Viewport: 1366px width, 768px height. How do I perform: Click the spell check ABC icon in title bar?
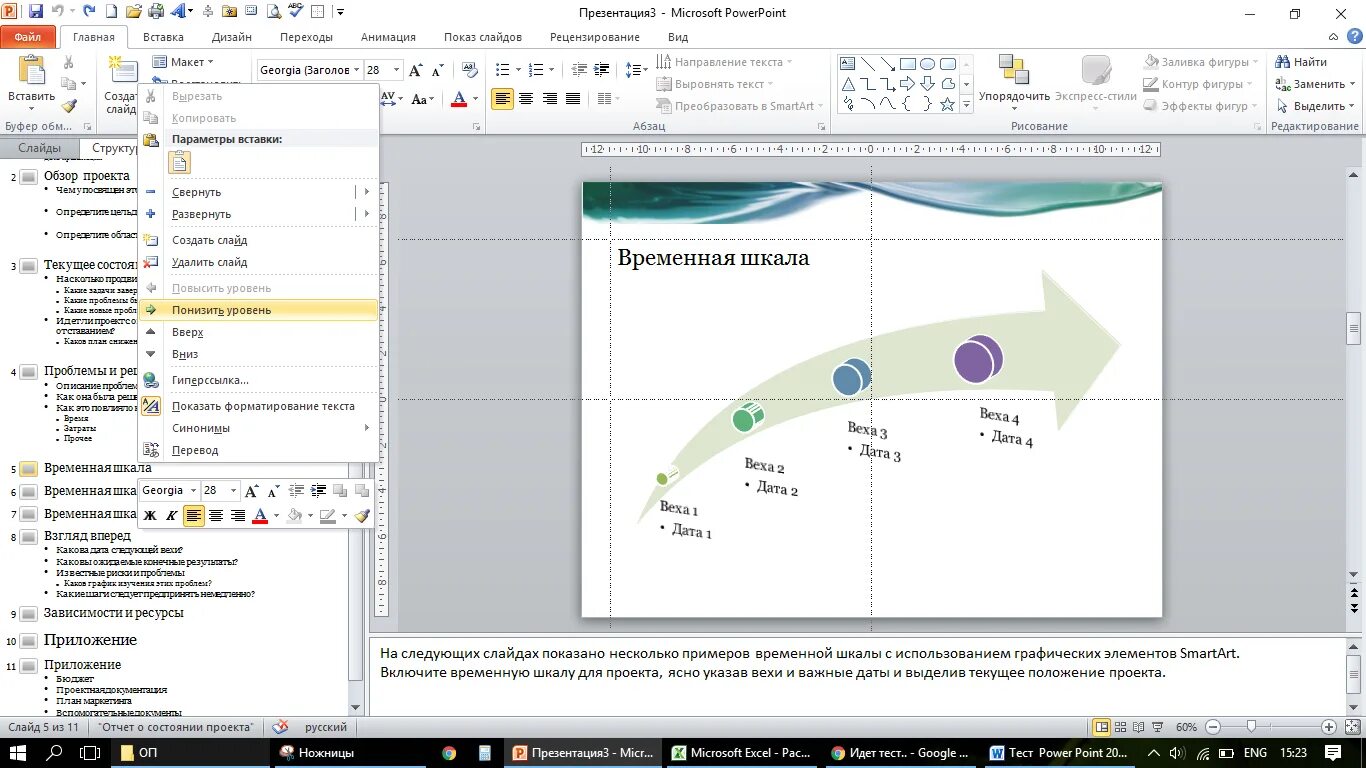tap(295, 12)
